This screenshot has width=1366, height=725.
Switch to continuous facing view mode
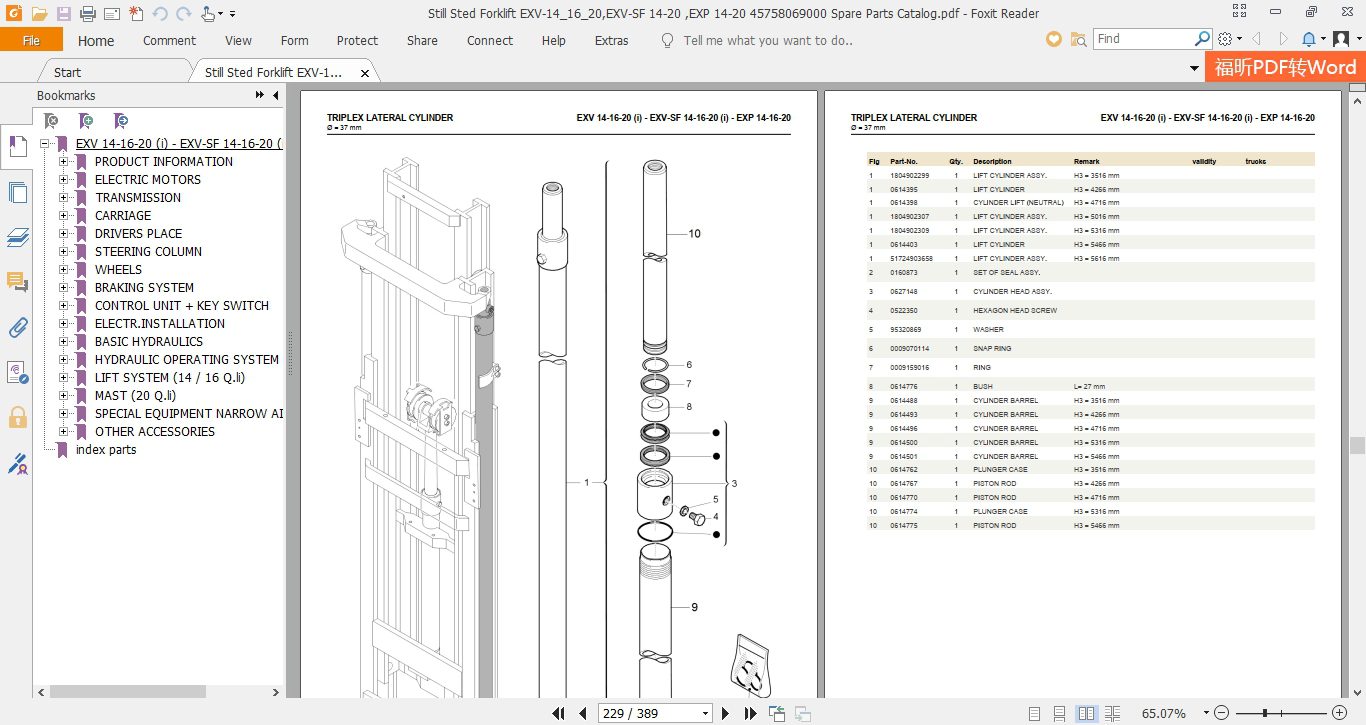(x=1114, y=713)
